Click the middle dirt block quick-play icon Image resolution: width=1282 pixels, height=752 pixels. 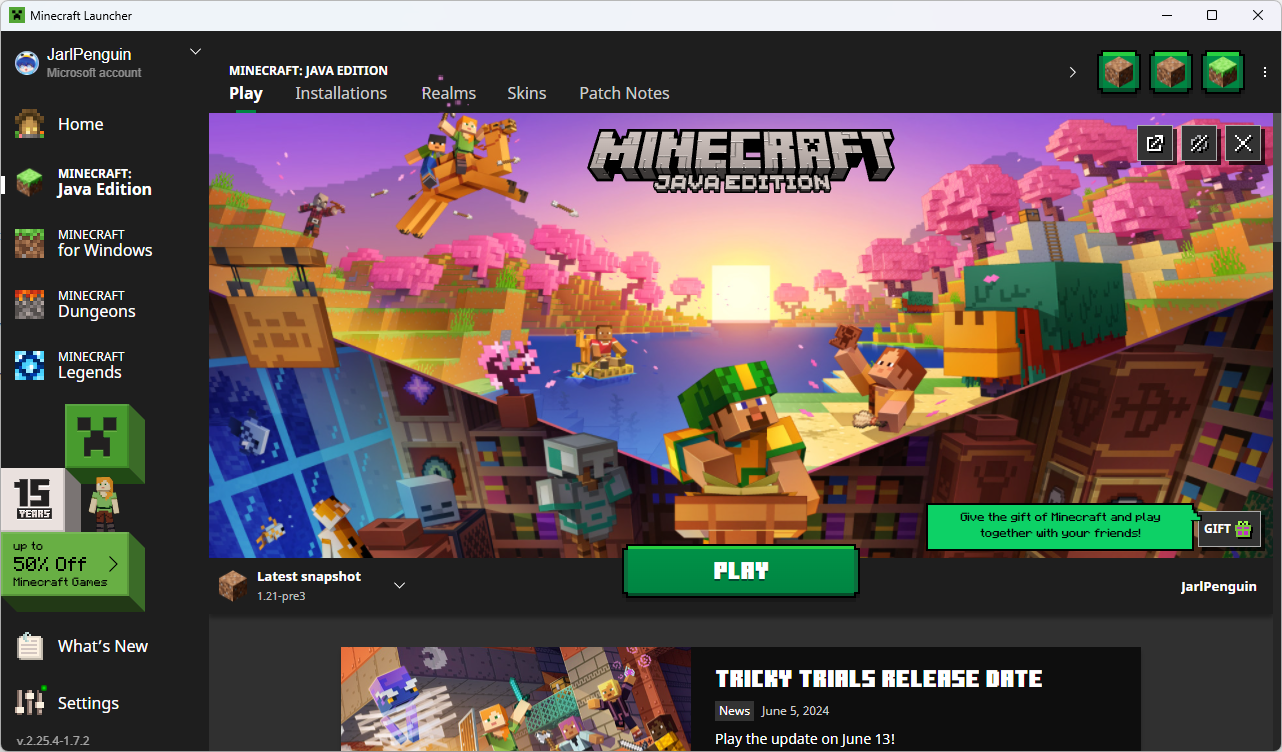tap(1171, 71)
